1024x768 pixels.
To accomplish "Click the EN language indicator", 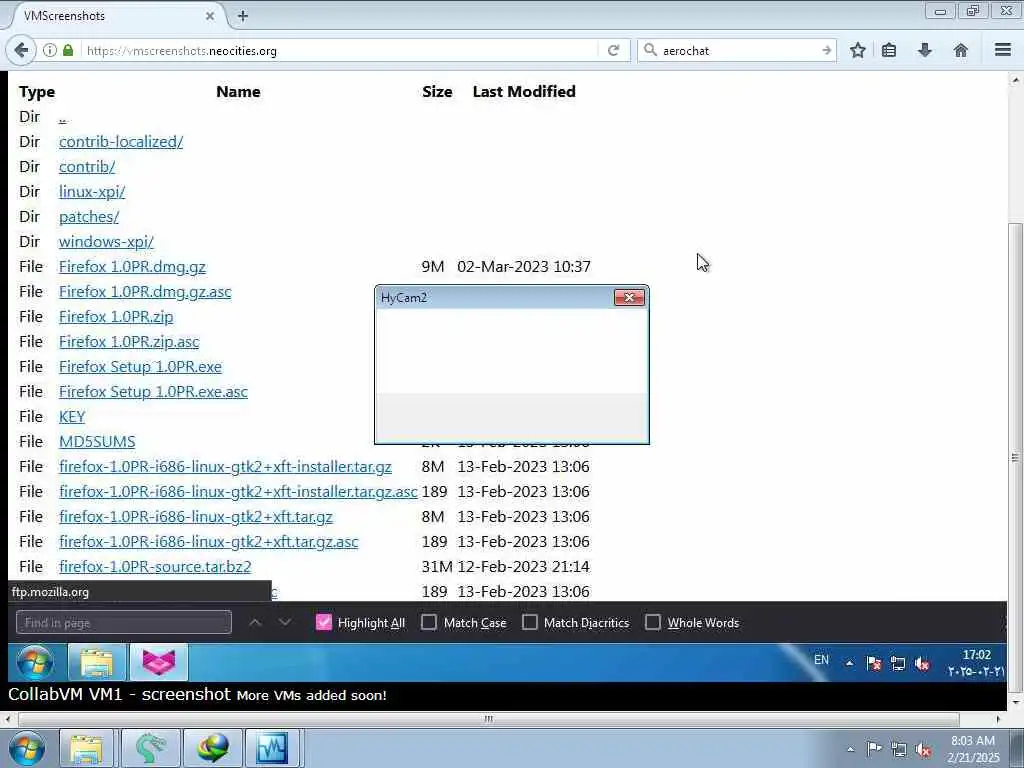I will pyautogui.click(x=822, y=660).
